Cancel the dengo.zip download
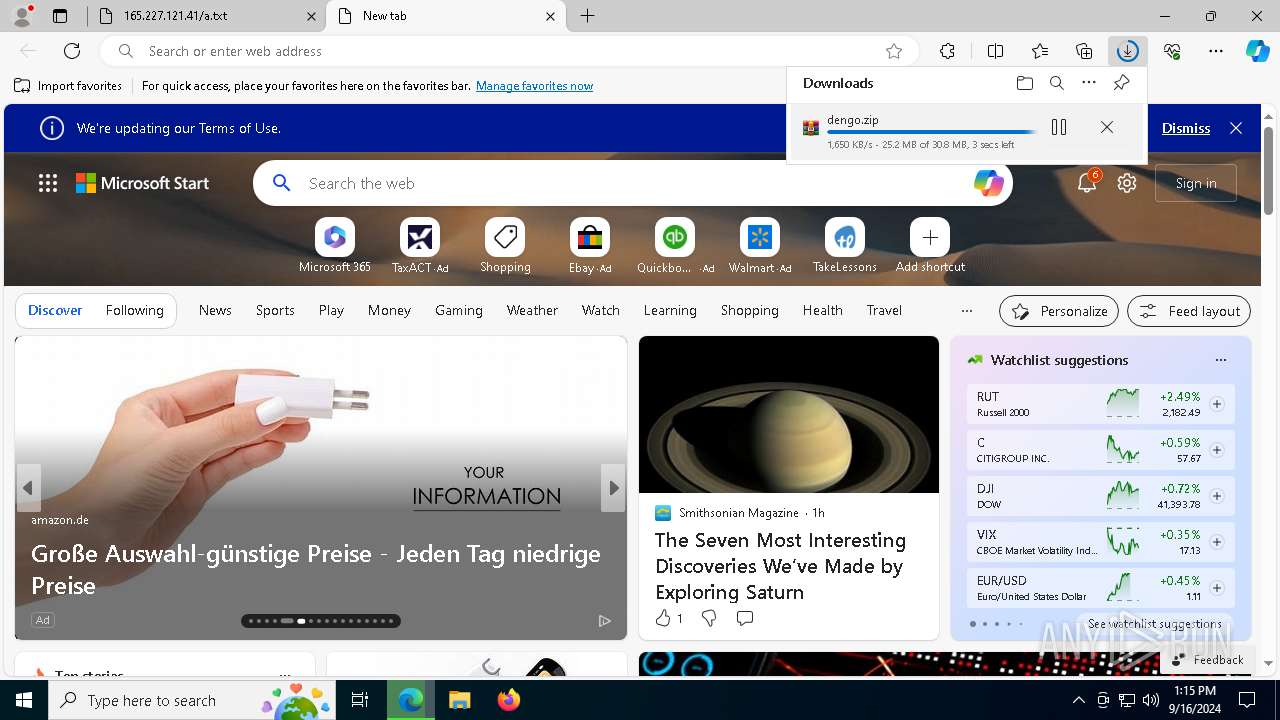 point(1107,127)
